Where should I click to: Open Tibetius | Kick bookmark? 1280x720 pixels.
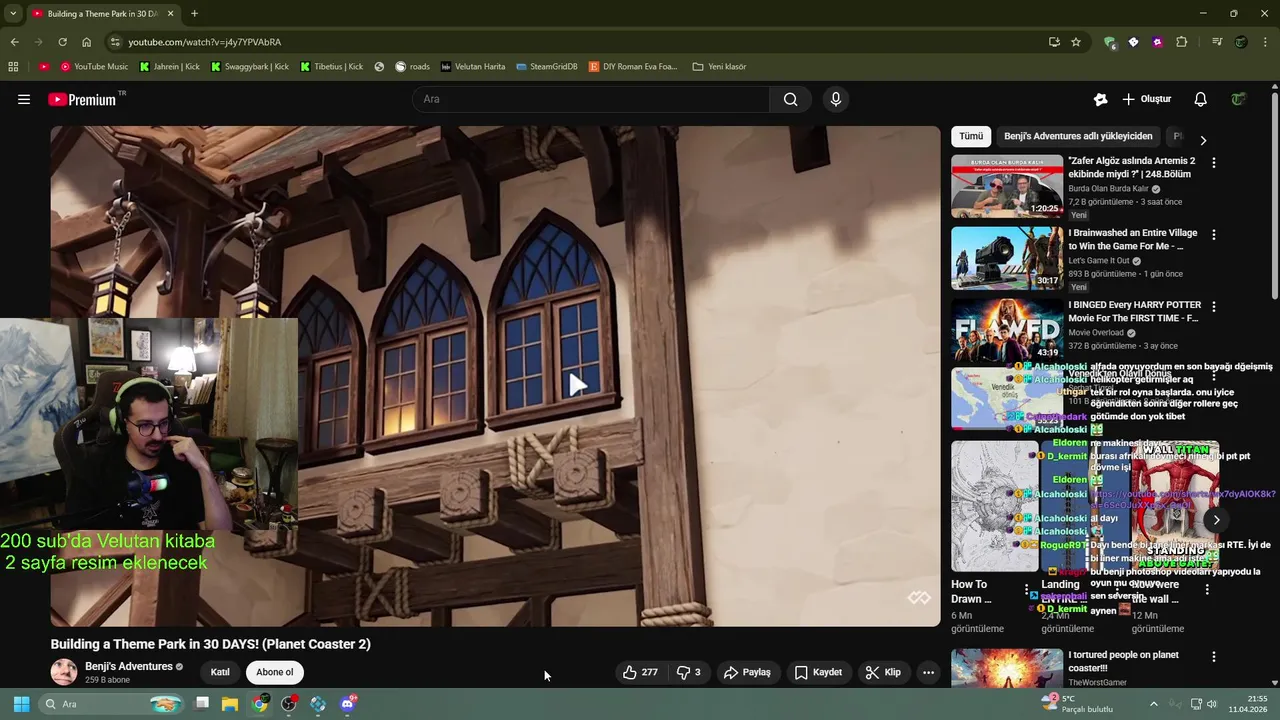(331, 67)
